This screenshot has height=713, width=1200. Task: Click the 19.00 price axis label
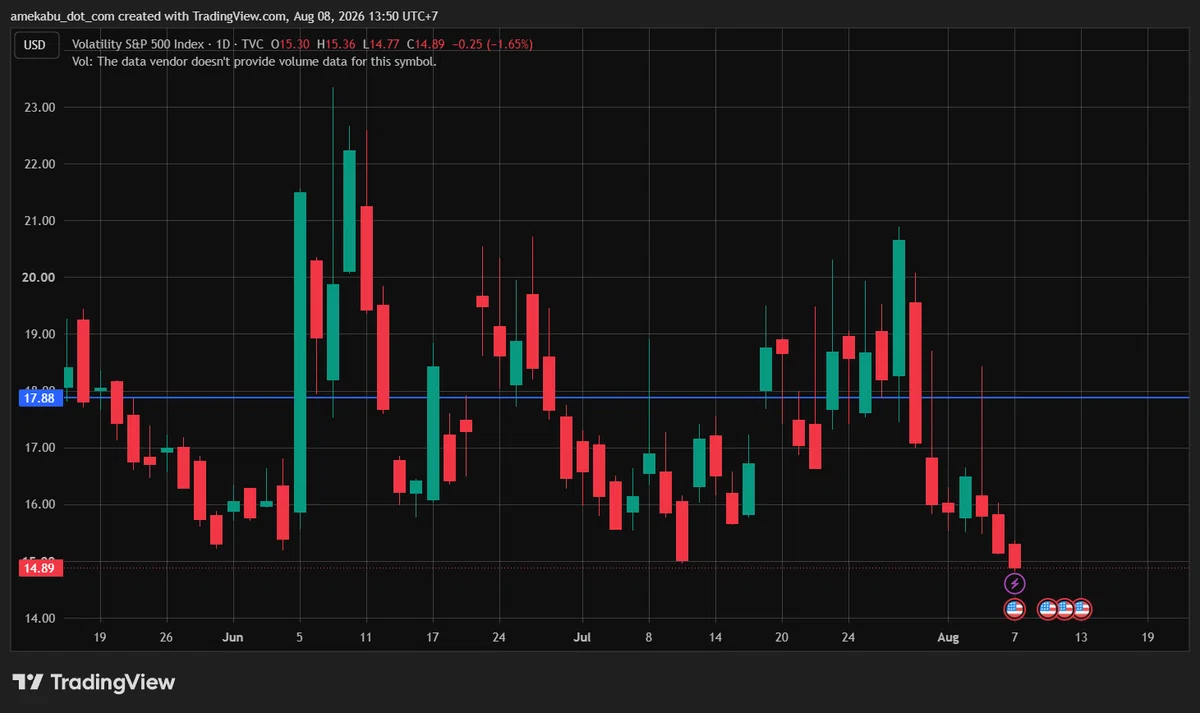(x=38, y=334)
